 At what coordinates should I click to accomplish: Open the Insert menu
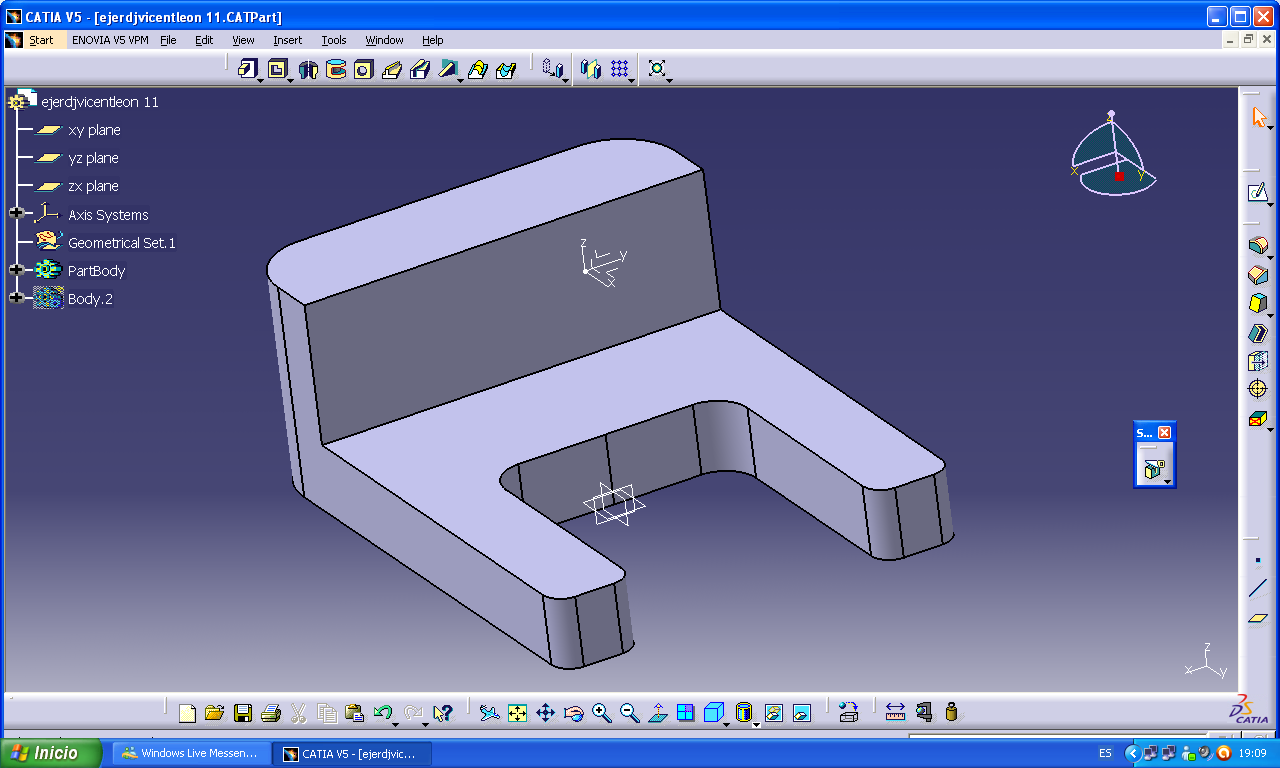pyautogui.click(x=288, y=40)
